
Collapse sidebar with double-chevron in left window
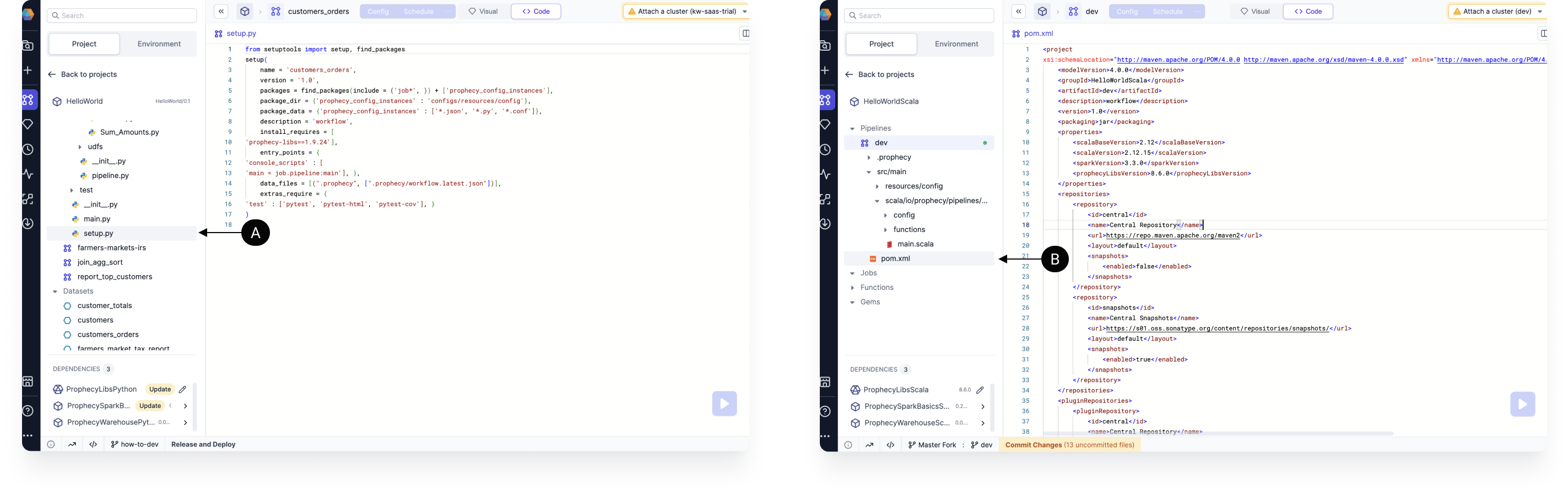pos(221,12)
